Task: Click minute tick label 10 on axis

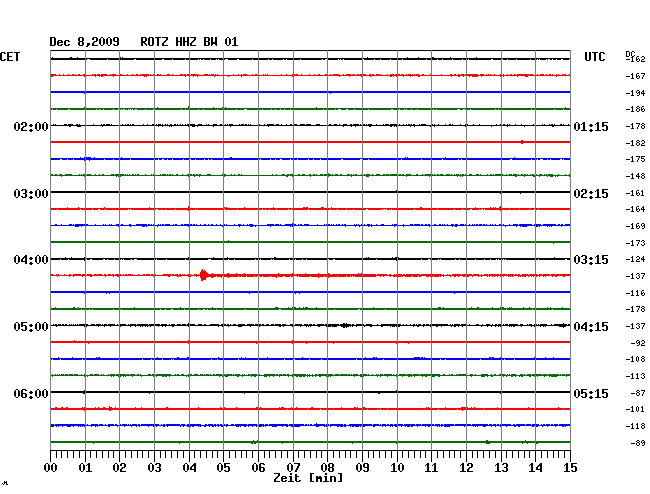Action: [397, 468]
